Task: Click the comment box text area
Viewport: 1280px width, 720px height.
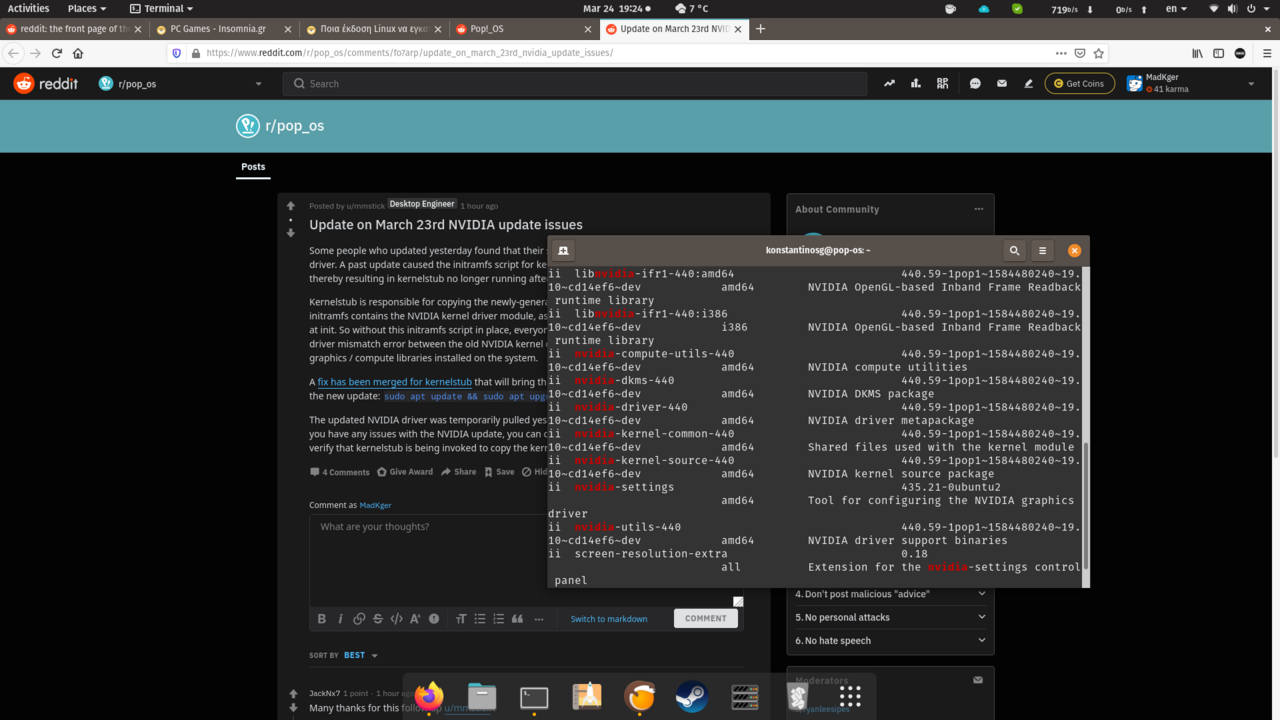Action: [527, 560]
